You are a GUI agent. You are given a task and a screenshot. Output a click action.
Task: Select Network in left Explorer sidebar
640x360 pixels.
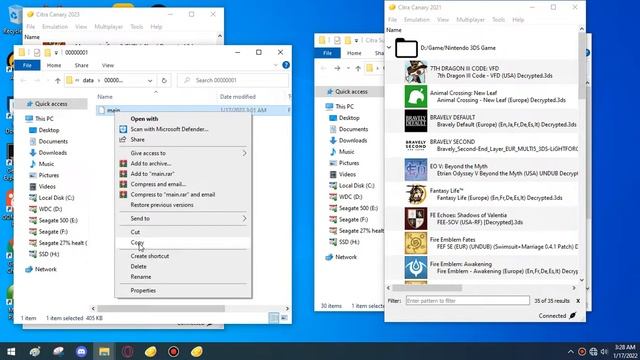pyautogui.click(x=45, y=269)
